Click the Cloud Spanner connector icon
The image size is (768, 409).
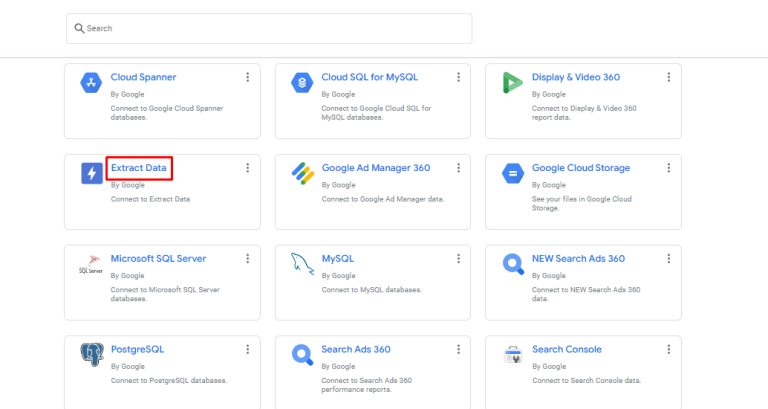click(x=92, y=83)
